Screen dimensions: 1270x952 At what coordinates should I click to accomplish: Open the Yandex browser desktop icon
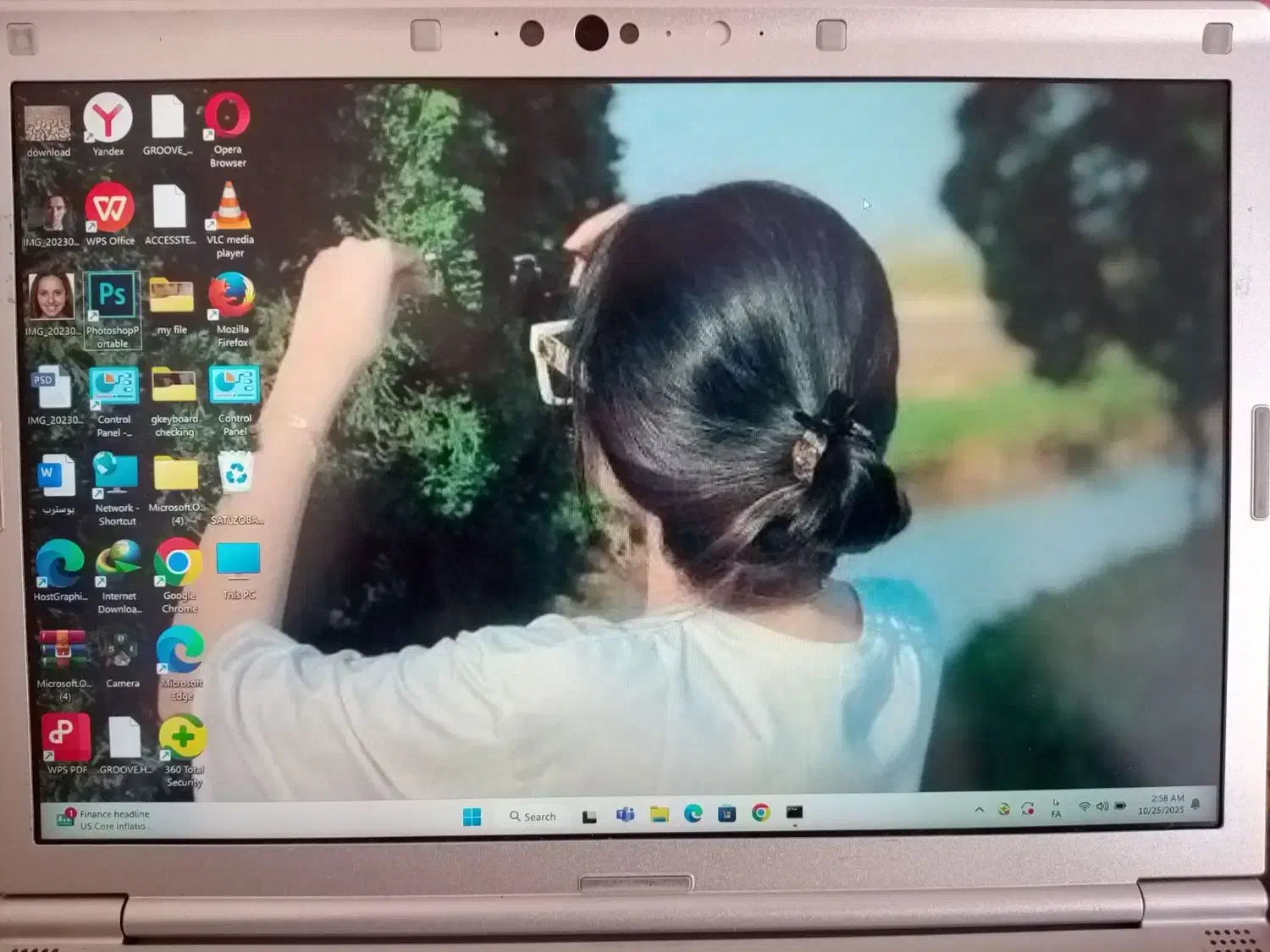click(x=108, y=118)
